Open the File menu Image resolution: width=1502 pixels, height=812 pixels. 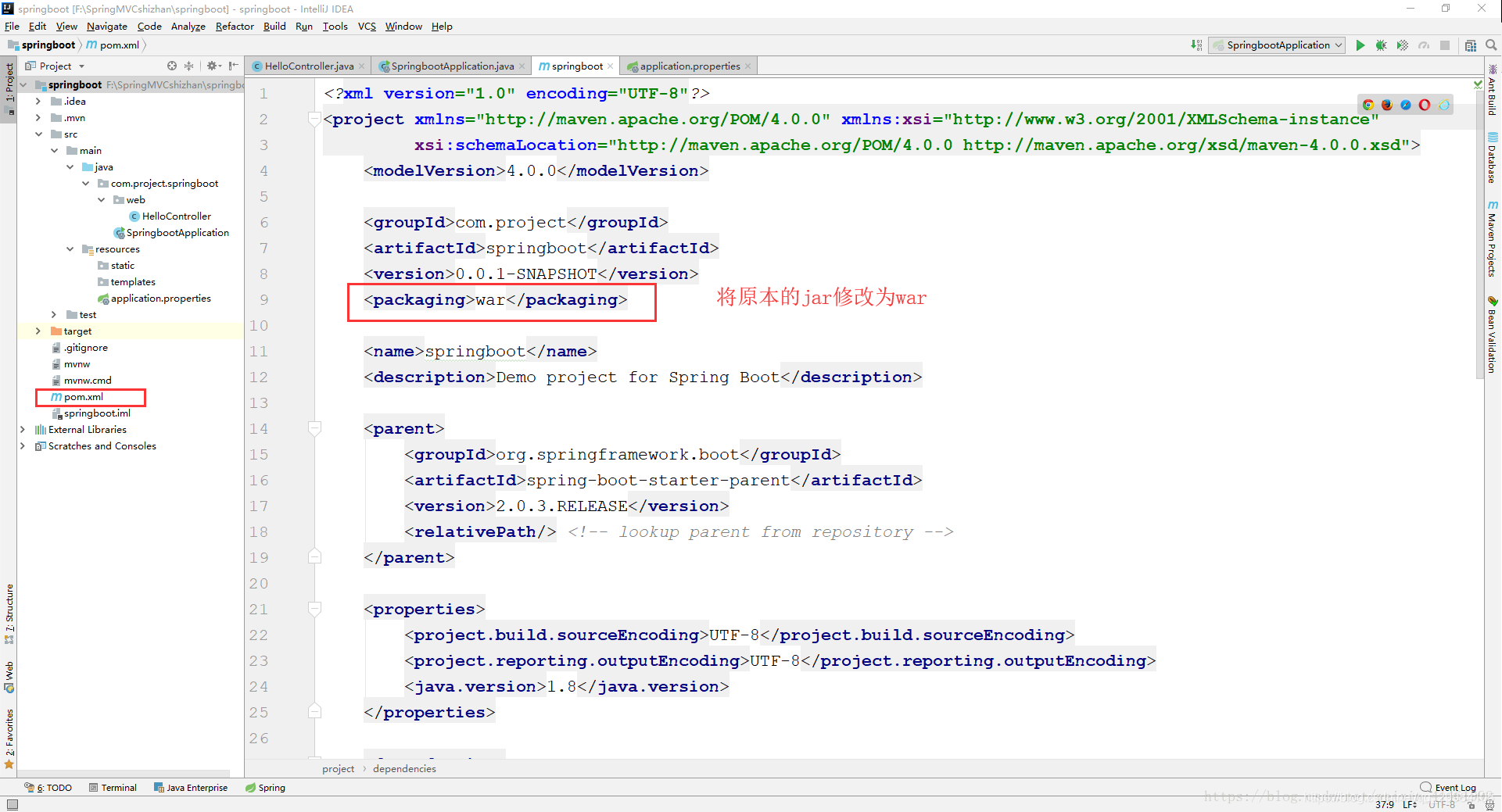[x=12, y=27]
